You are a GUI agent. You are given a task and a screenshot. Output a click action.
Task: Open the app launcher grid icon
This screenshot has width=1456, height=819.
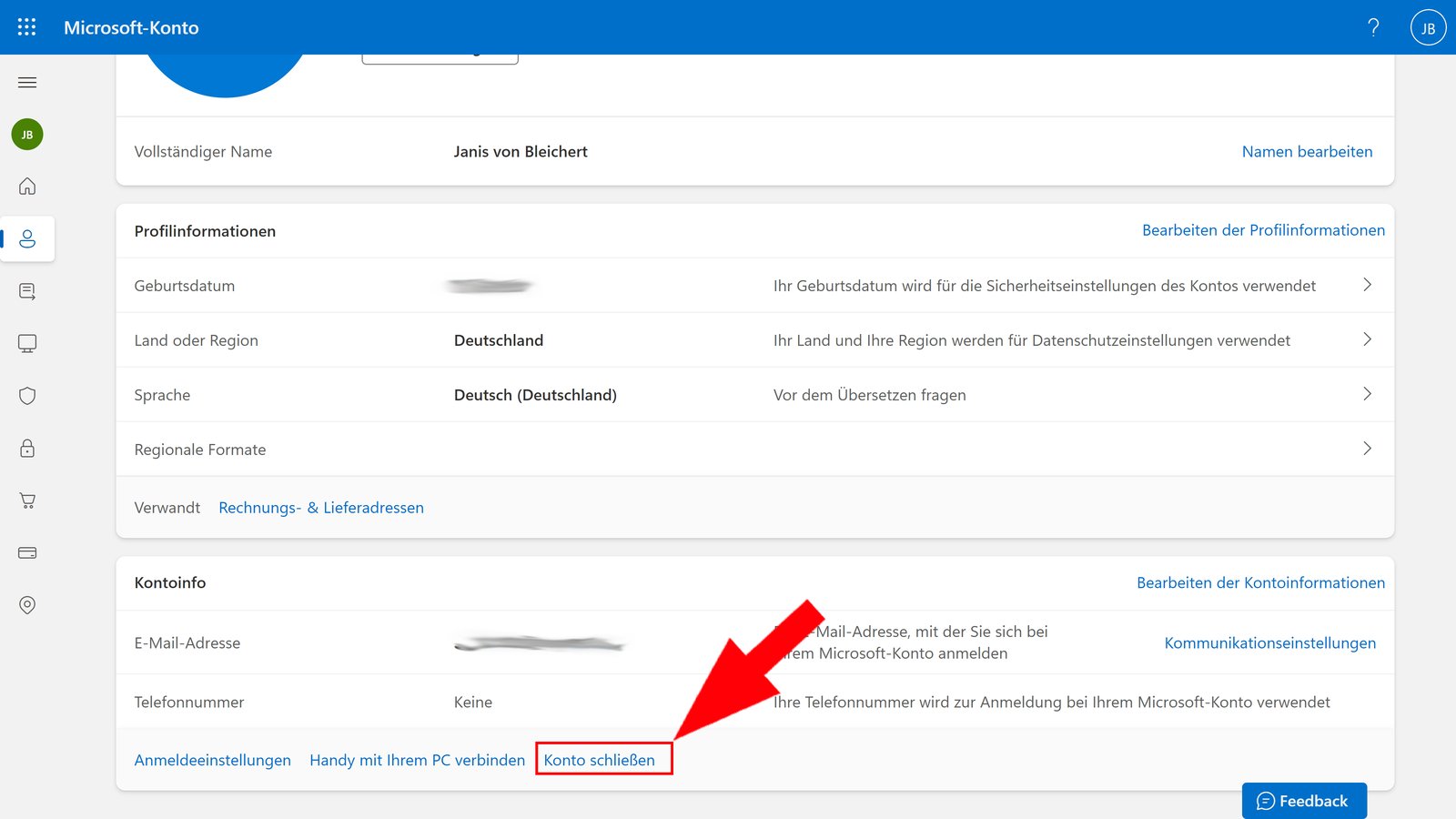(x=25, y=26)
